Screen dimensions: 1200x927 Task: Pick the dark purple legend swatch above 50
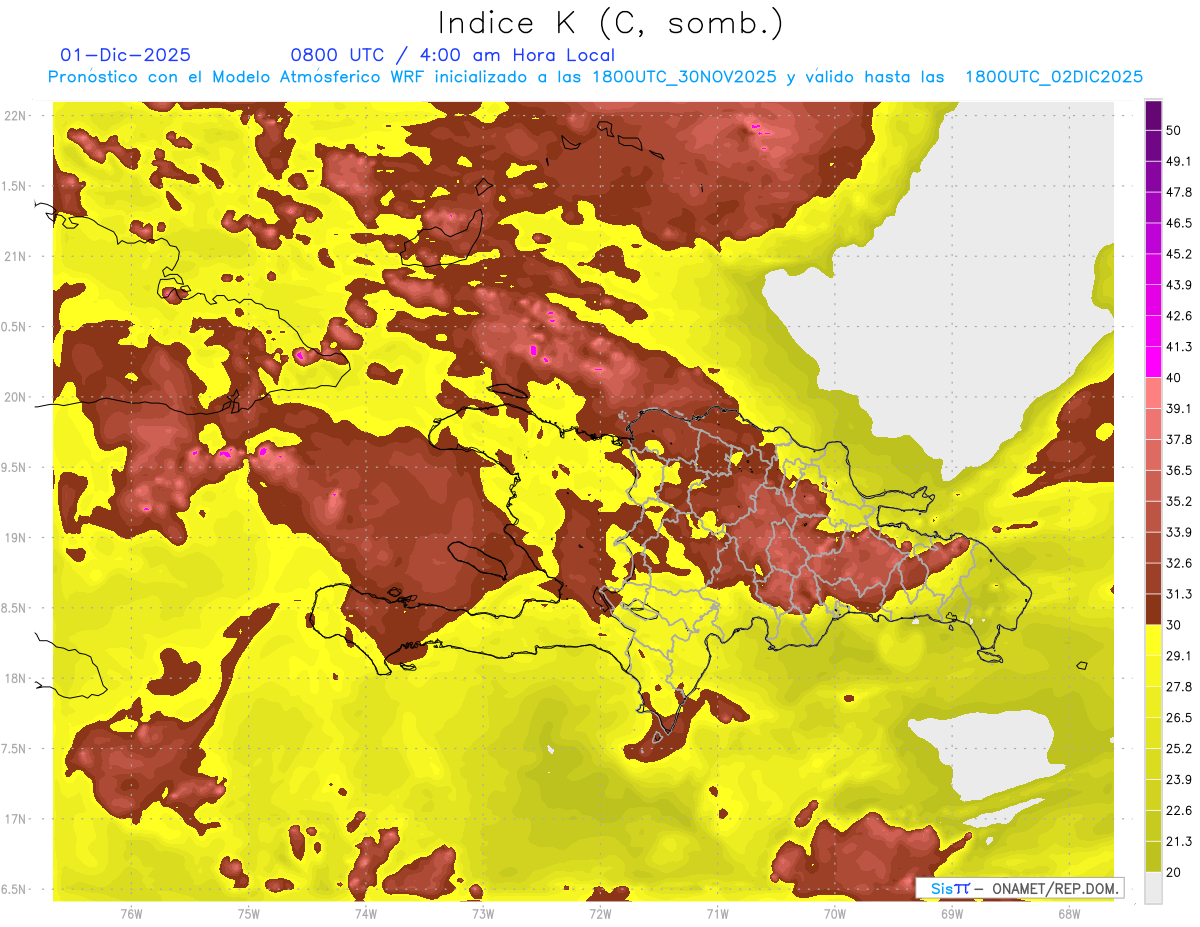coord(1153,115)
